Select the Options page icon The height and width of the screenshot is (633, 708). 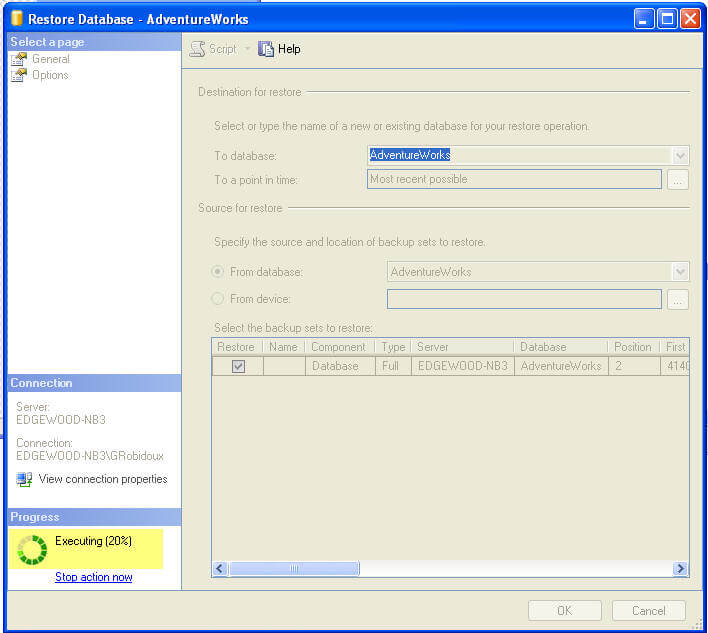click(x=19, y=75)
